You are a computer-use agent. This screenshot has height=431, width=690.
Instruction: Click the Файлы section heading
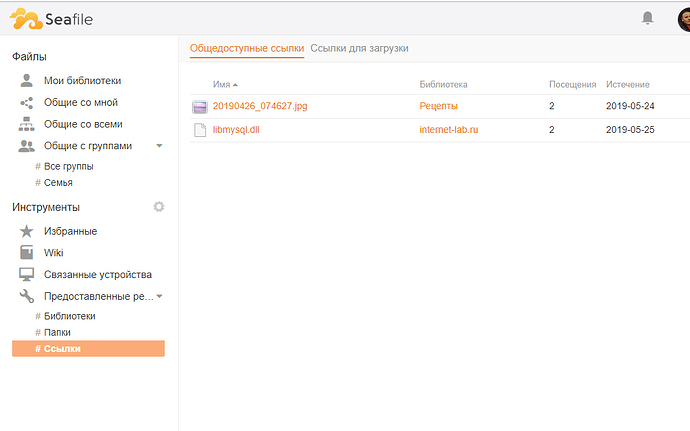pos(29,57)
